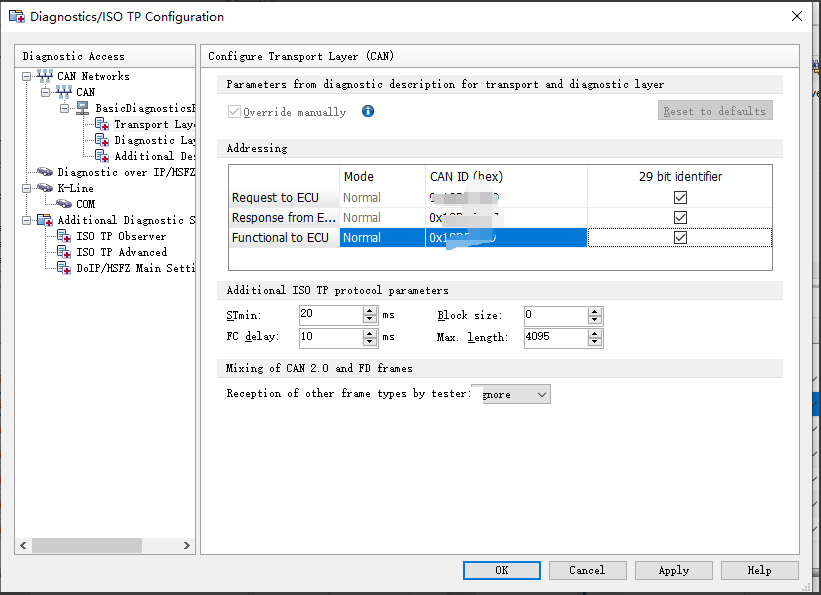Click the Reset to defaults button
The image size is (821, 595).
[x=715, y=111]
